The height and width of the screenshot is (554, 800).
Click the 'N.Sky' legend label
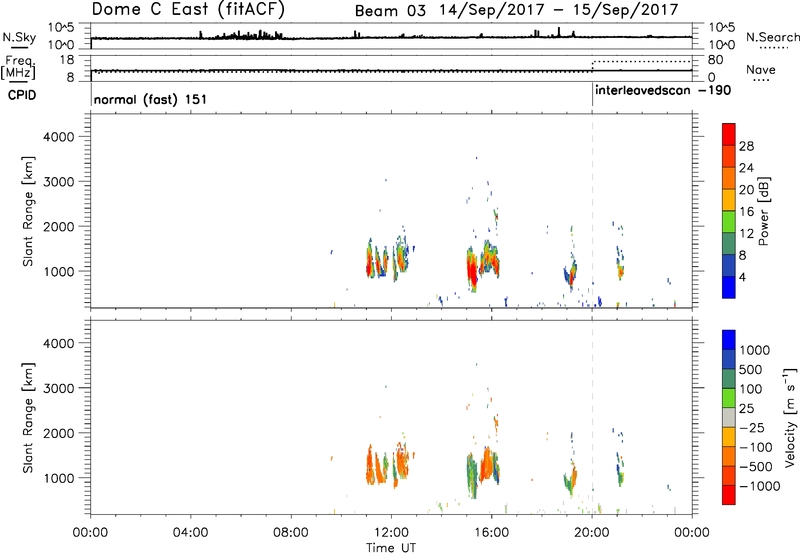pyautogui.click(x=19, y=37)
